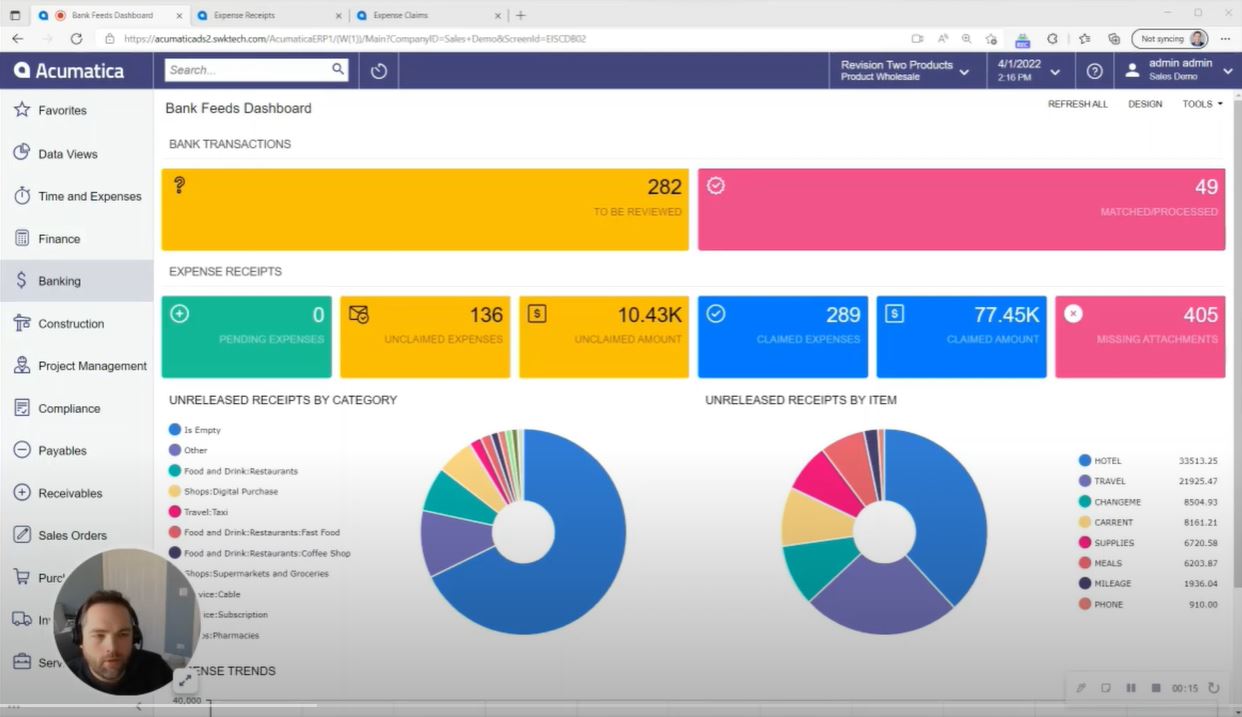Toggle the 'Is Empty' legend color swatch
The height and width of the screenshot is (717, 1242).
(175, 430)
